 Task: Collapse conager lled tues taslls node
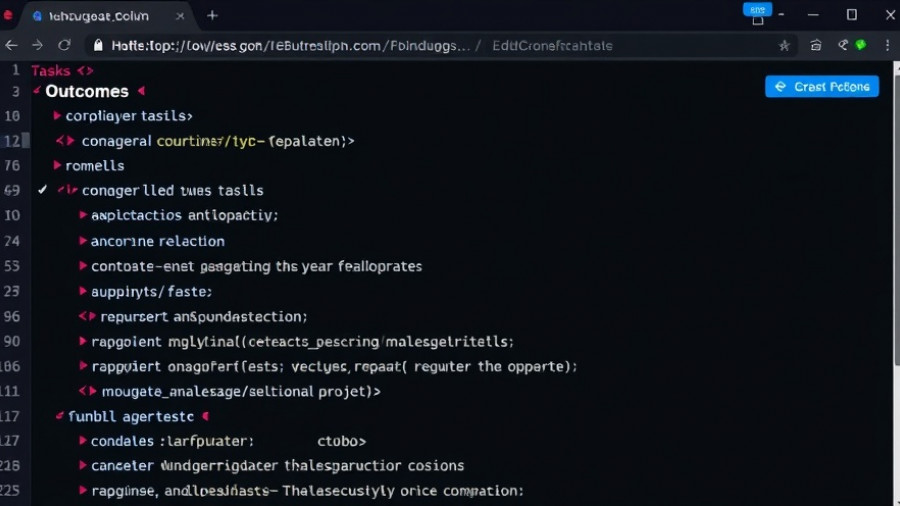coord(67,190)
